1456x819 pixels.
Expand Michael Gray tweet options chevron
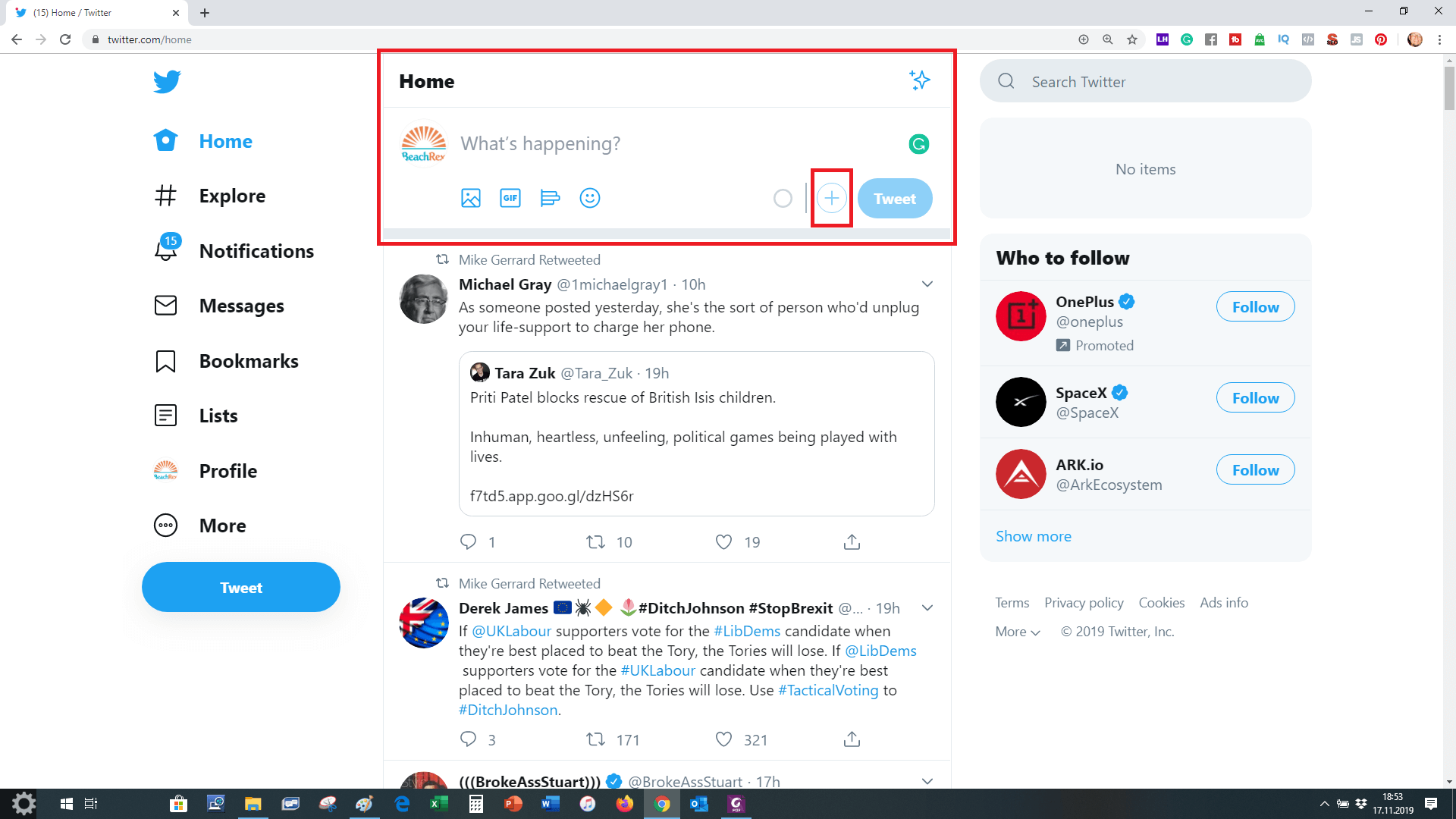point(927,284)
